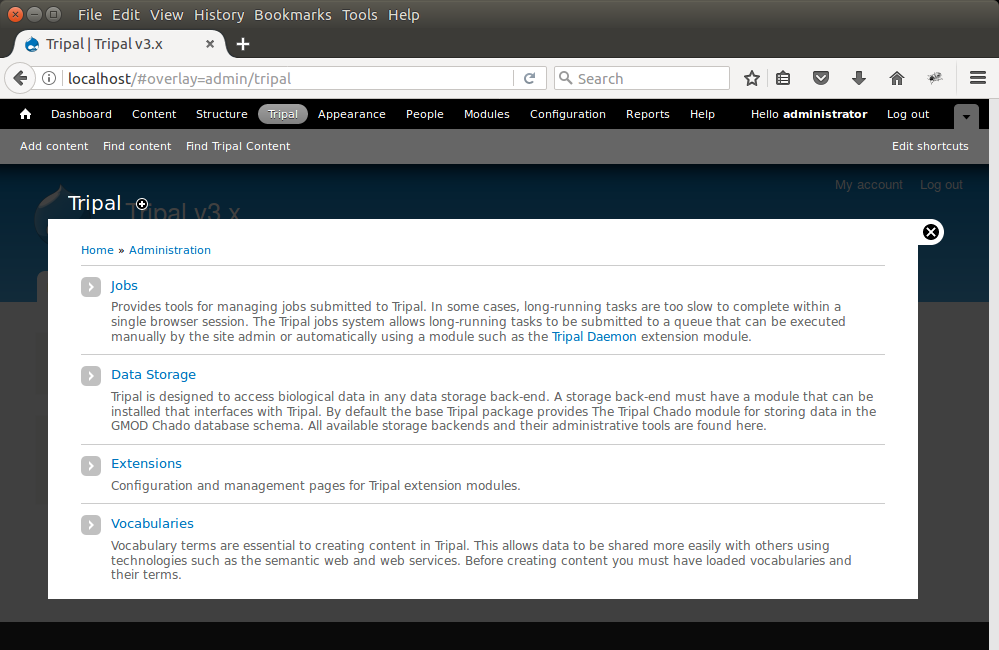Open the Pocket icon in Firefox toolbar
The height and width of the screenshot is (650, 999).
click(x=821, y=78)
